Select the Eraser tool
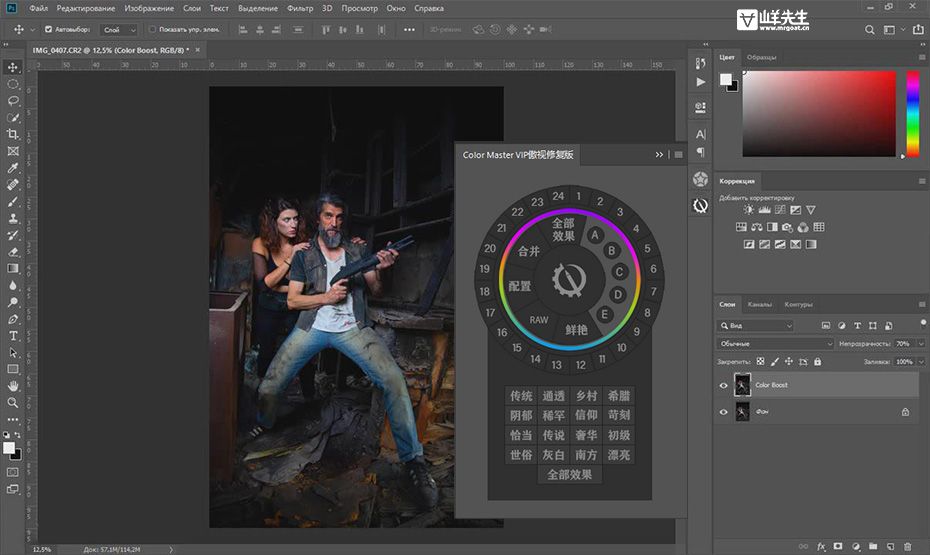Viewport: 930px width, 555px height. [x=12, y=251]
